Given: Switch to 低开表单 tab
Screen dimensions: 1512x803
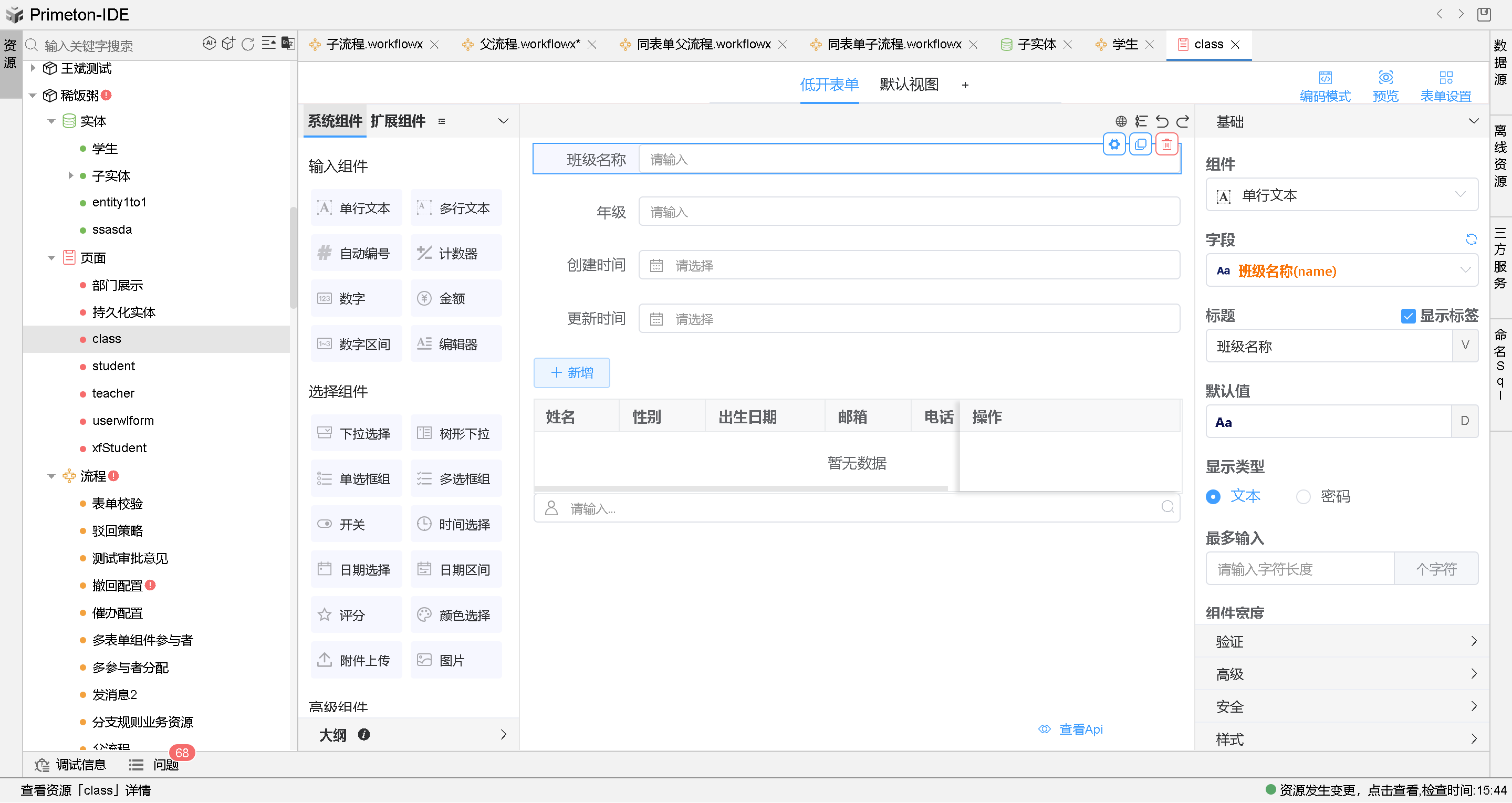Looking at the screenshot, I should [830, 85].
